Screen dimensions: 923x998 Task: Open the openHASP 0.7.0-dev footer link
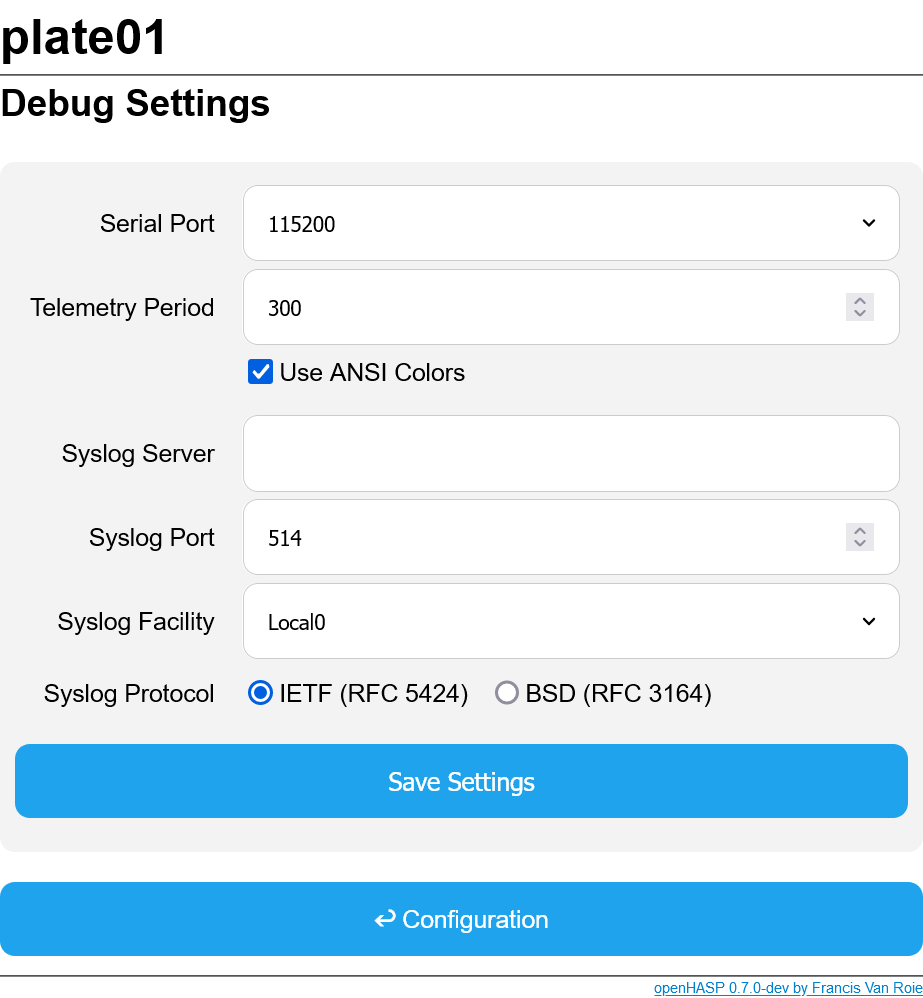(x=787, y=988)
